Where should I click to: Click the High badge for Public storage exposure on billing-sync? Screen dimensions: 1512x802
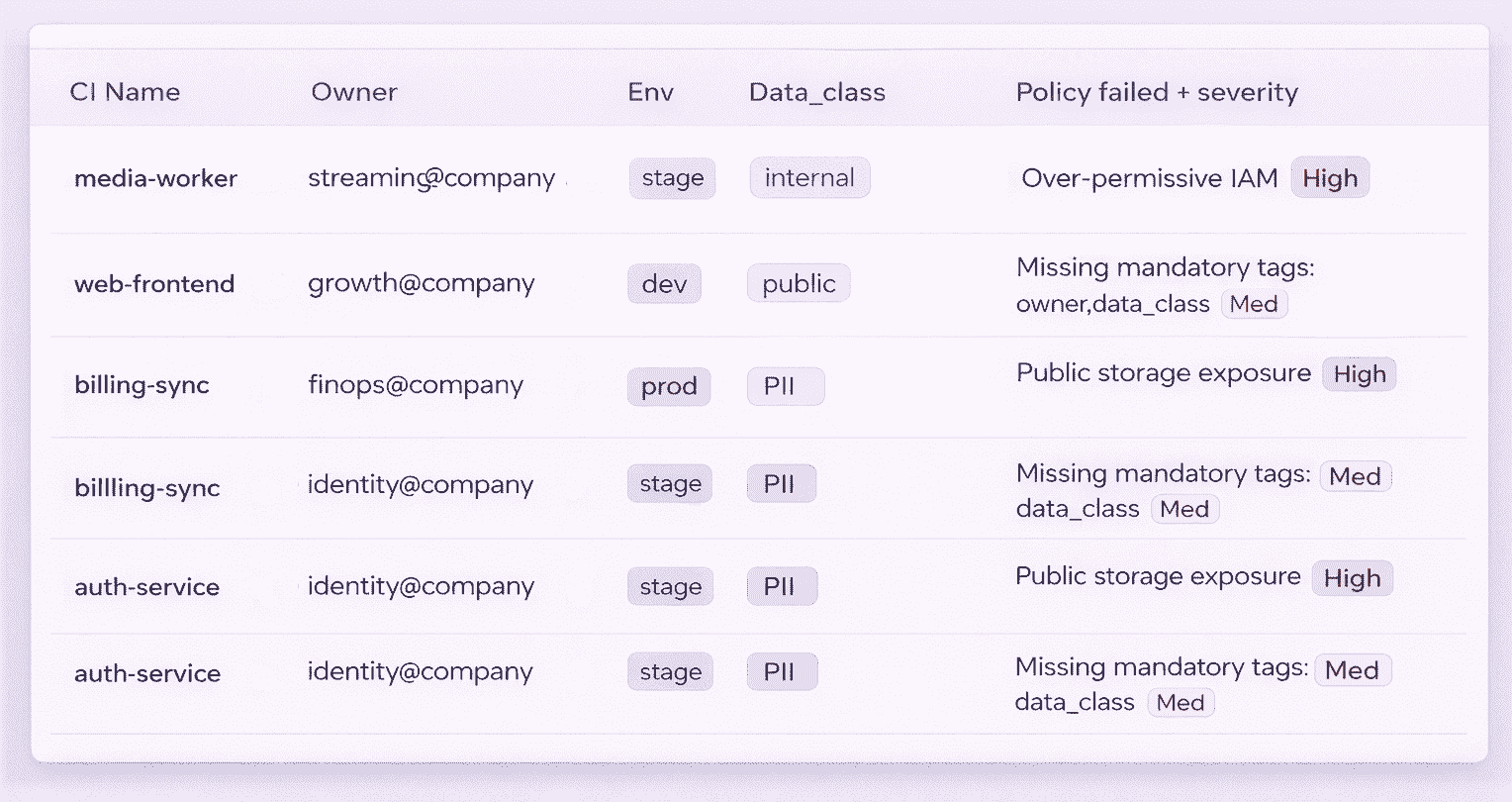1359,374
